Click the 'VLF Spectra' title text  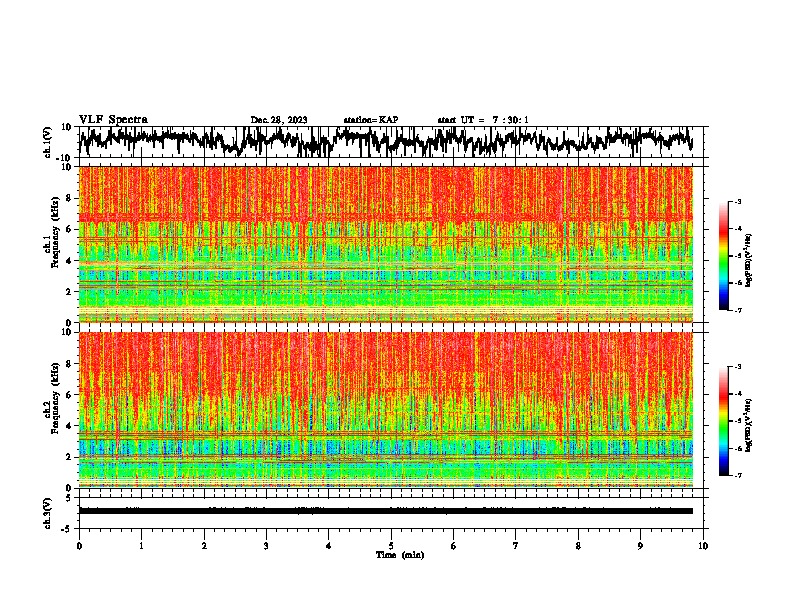tap(113, 119)
